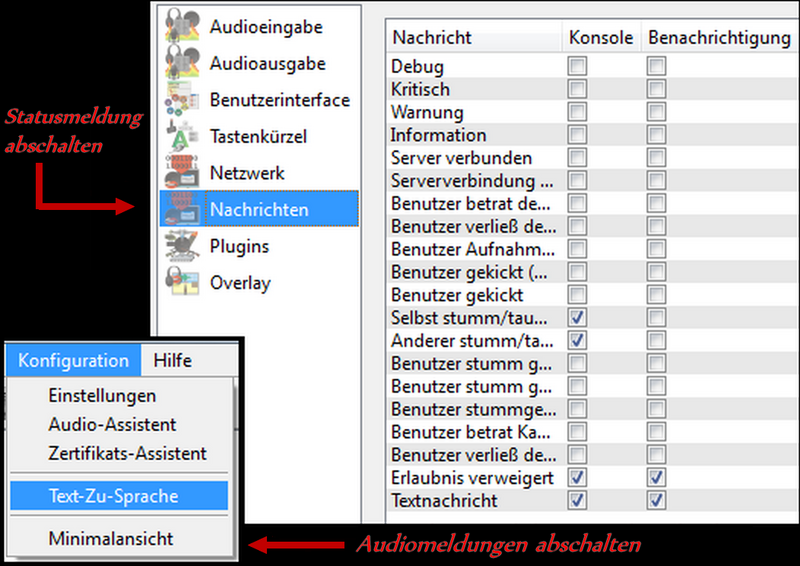Image resolution: width=800 pixels, height=566 pixels.
Task: Select the Selbst stumm/tau... row label
Action: click(469, 318)
